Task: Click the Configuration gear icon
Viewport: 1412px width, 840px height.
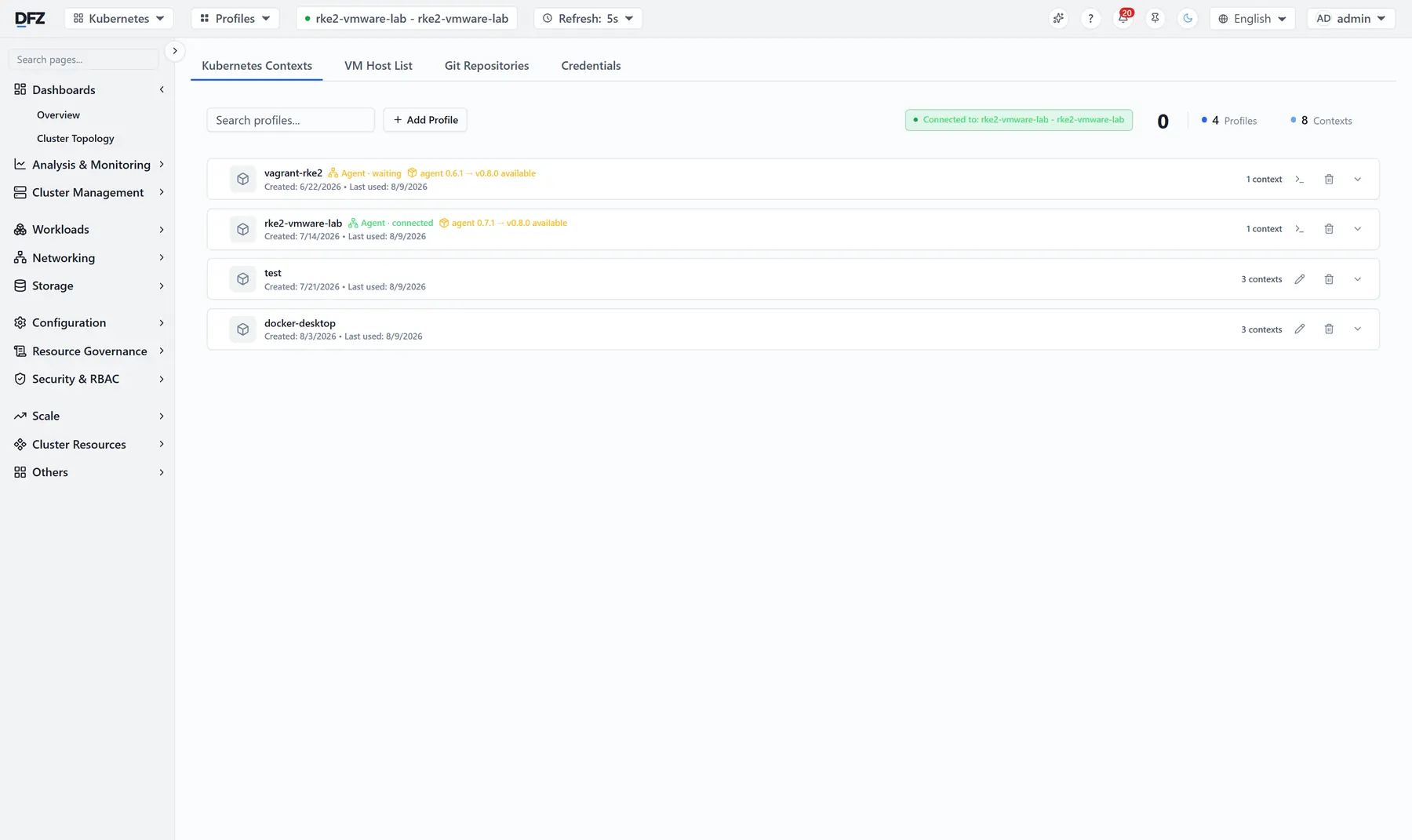Action: coord(20,323)
